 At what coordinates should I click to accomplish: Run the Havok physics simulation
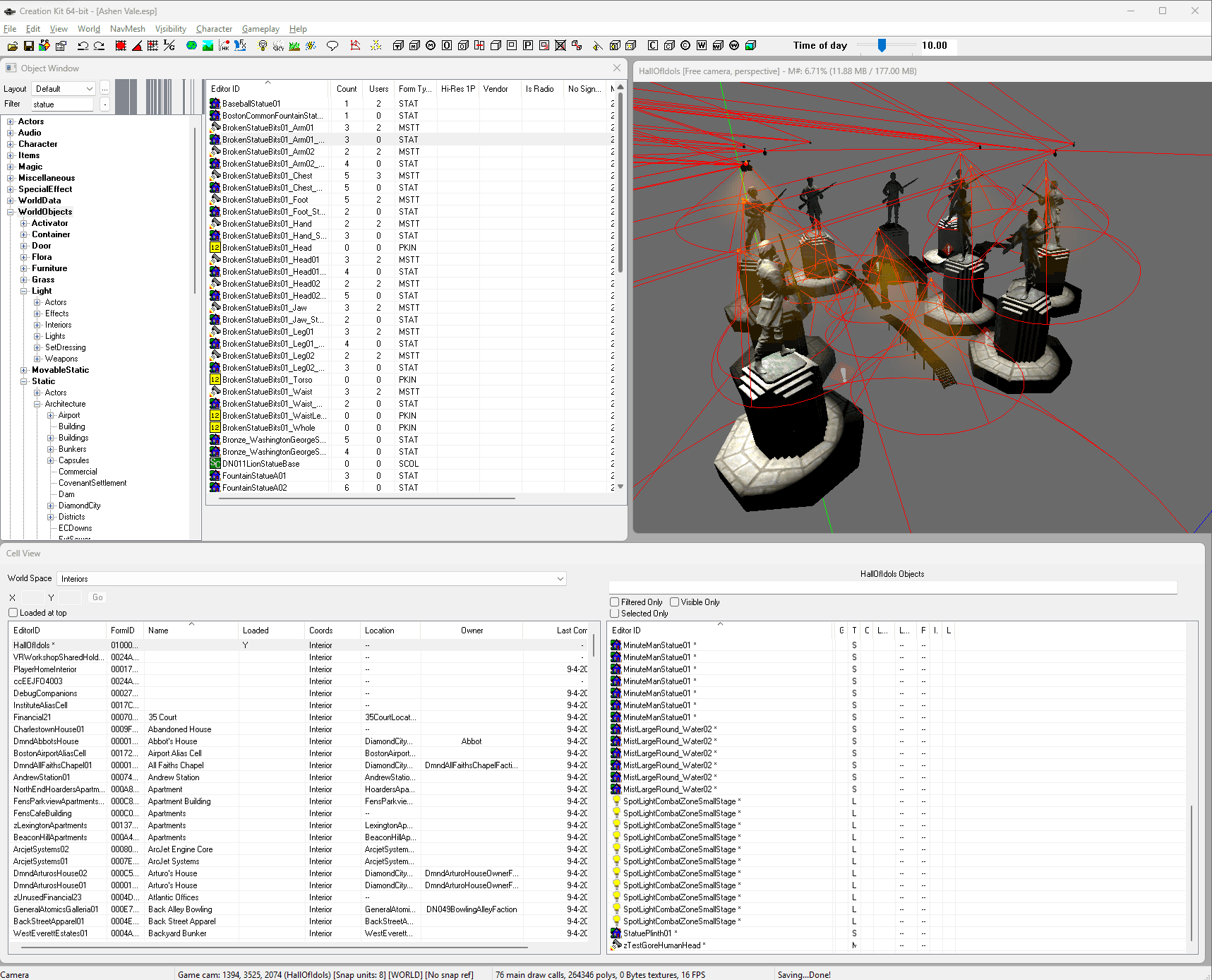(224, 45)
